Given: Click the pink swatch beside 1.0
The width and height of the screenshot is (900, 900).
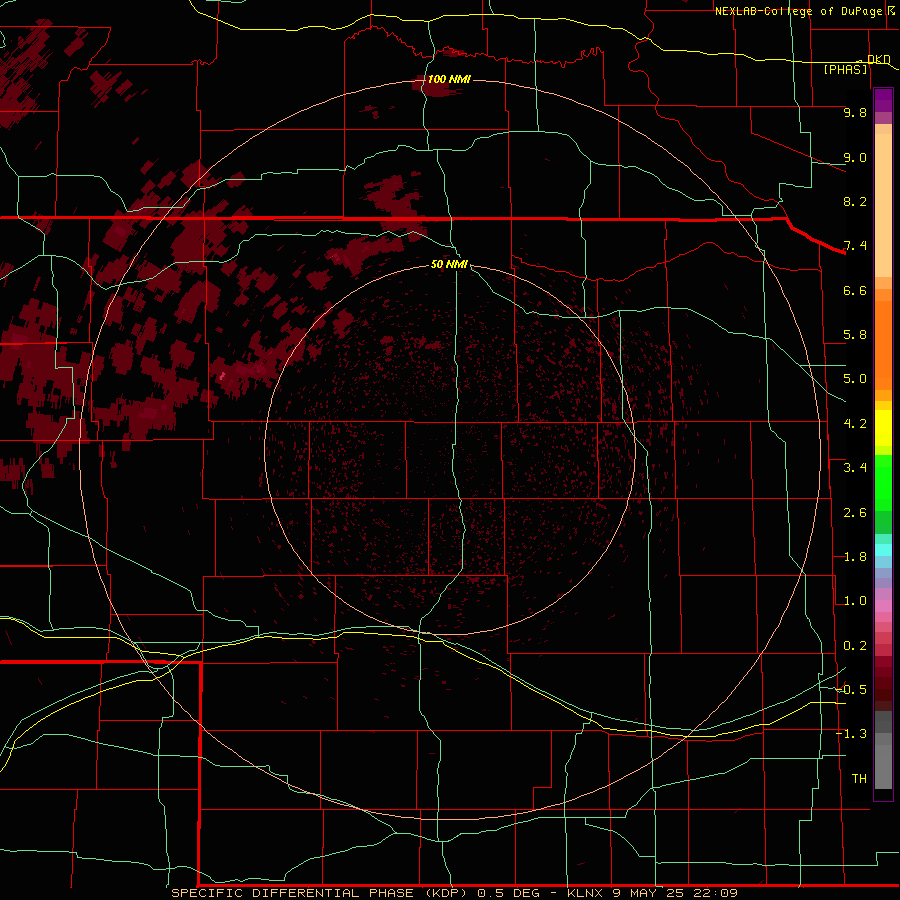Looking at the screenshot, I should [x=883, y=605].
